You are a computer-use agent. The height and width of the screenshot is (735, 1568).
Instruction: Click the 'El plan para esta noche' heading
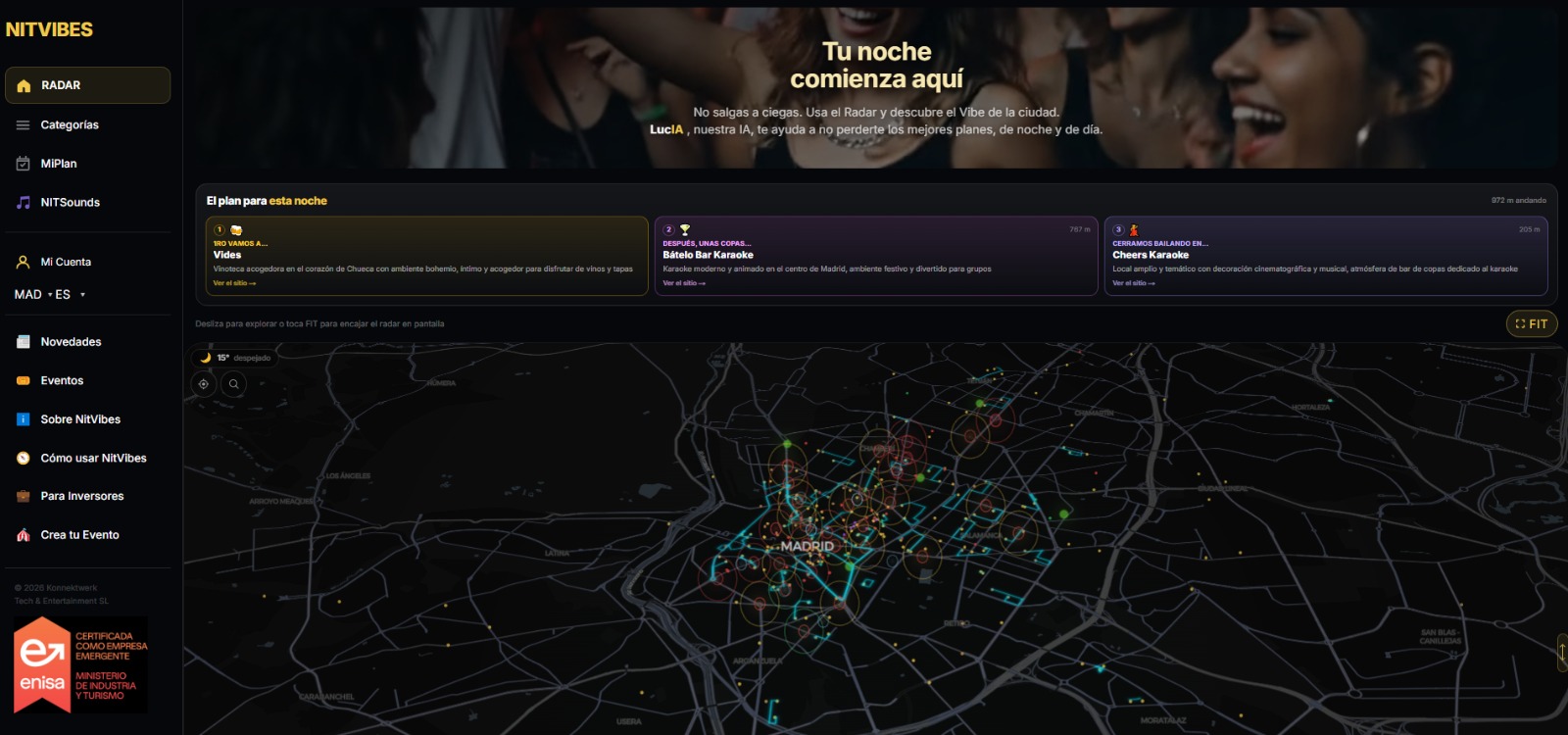[x=267, y=201]
